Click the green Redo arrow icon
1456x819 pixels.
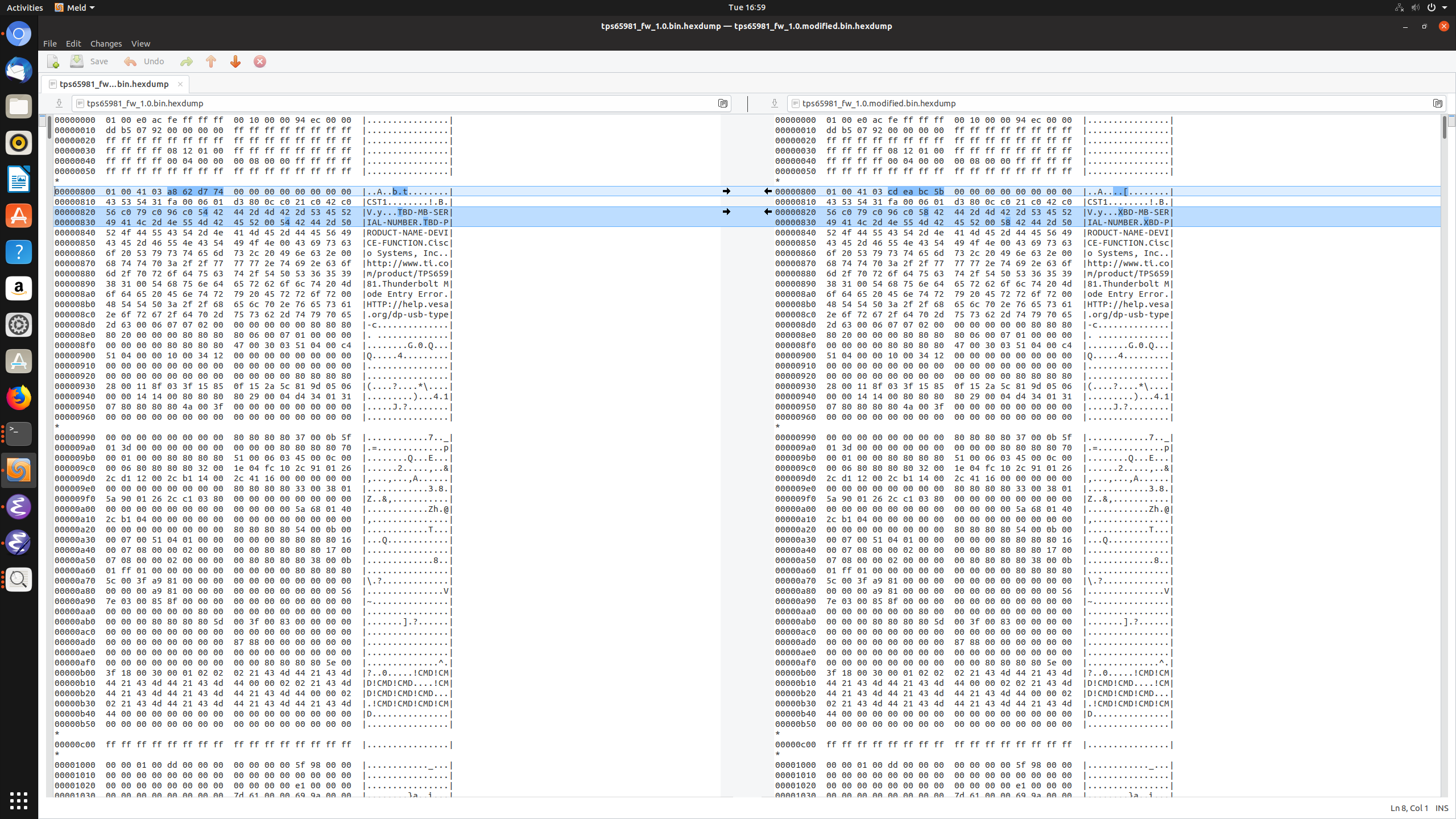point(186,61)
